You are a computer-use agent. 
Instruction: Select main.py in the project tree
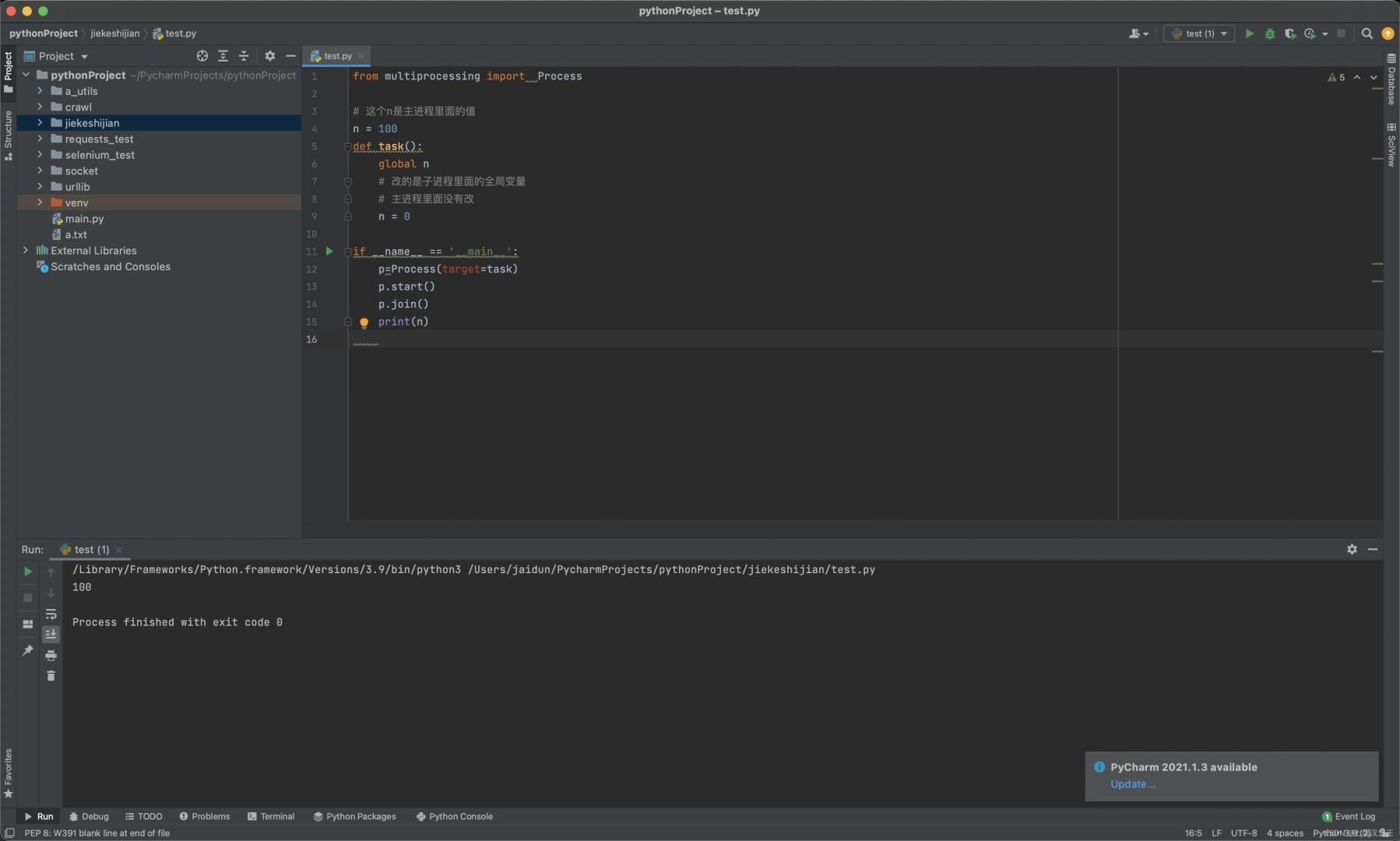(x=84, y=219)
